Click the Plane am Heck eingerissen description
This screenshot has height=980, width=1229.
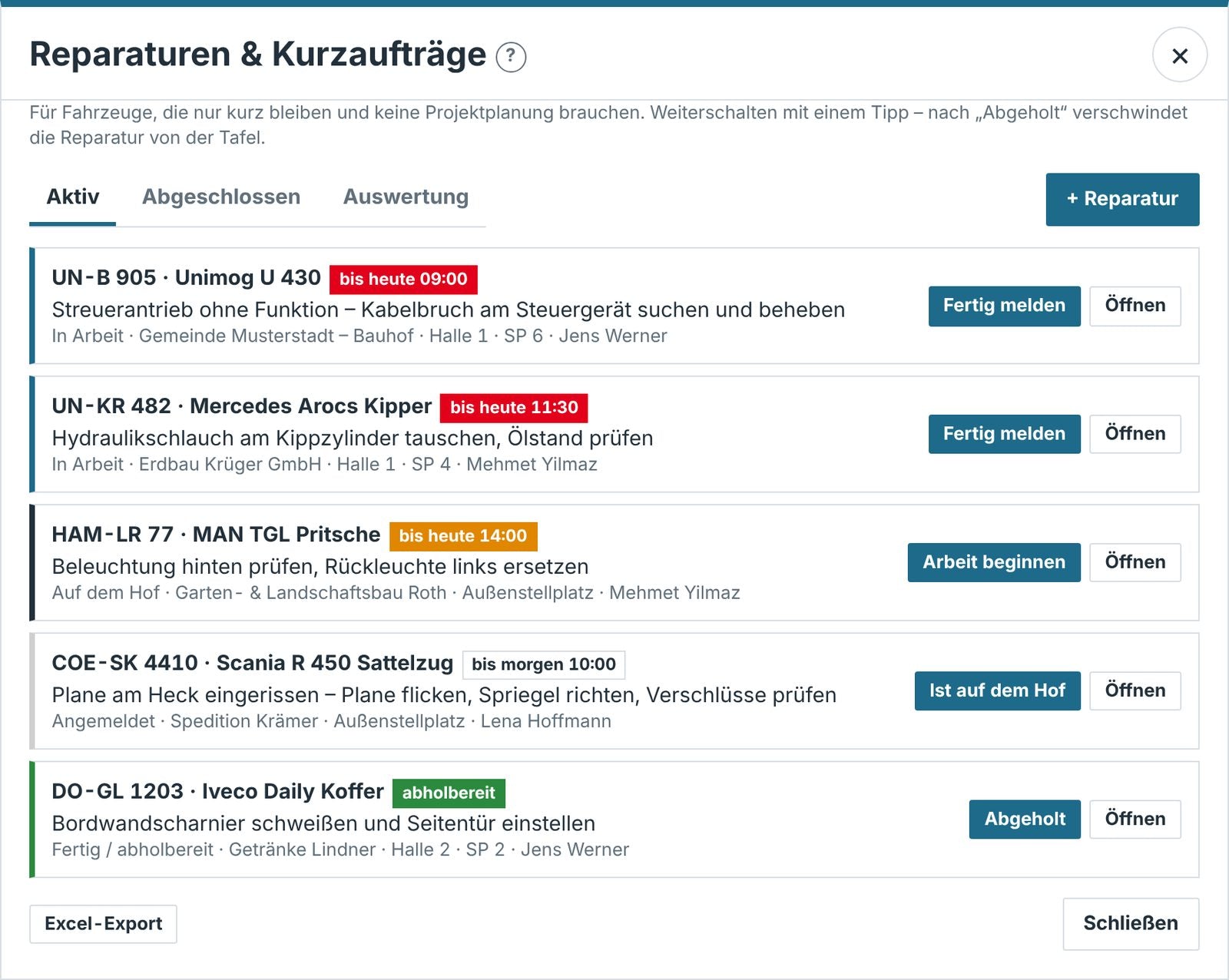[x=444, y=695]
